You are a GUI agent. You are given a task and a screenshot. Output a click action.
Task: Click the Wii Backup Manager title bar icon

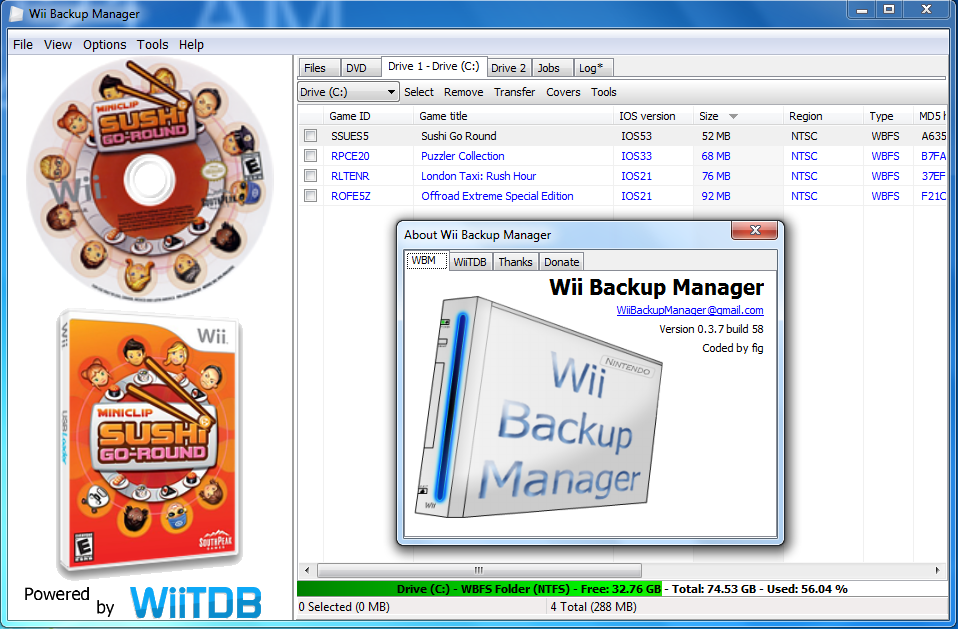pyautogui.click(x=16, y=13)
